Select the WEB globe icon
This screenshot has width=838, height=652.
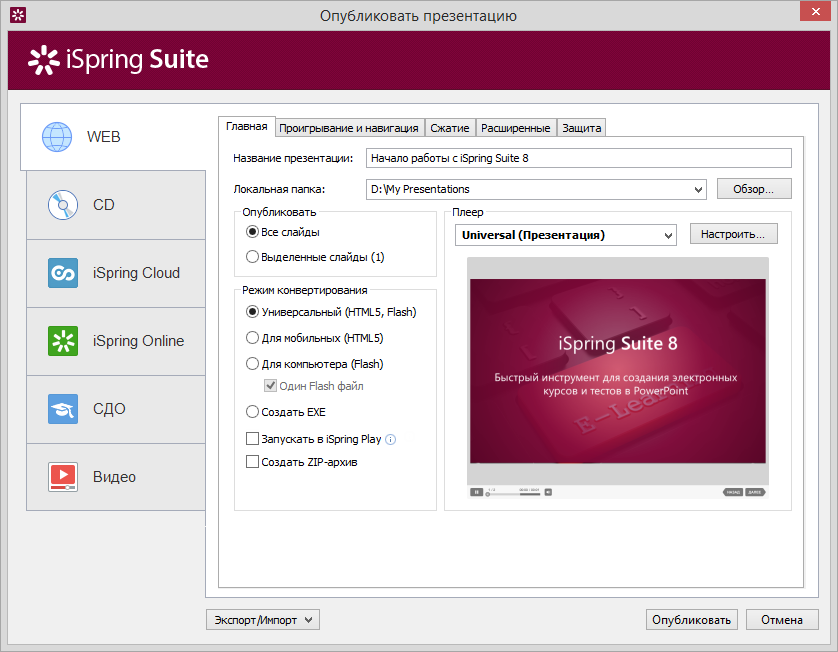tap(57, 137)
